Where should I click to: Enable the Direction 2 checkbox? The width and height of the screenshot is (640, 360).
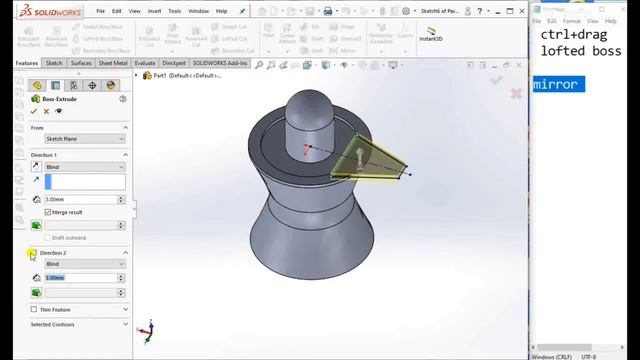click(x=33, y=253)
